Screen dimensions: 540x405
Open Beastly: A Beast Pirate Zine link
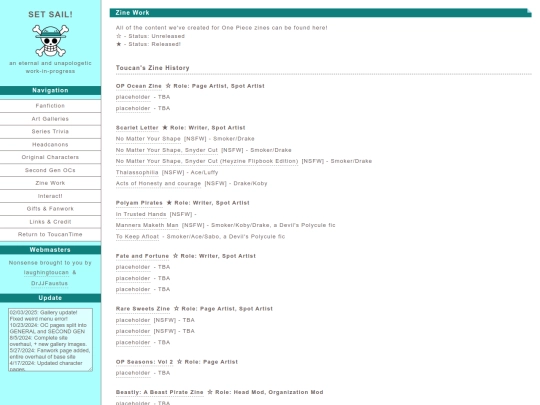[160, 392]
